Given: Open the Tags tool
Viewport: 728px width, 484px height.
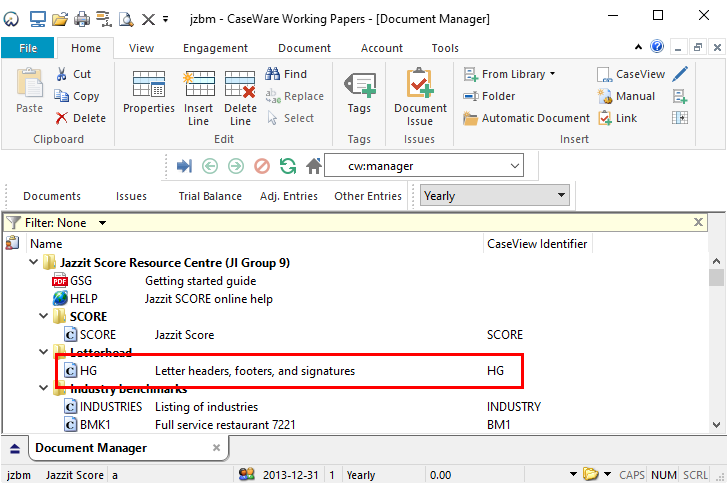Looking at the screenshot, I should tap(359, 92).
